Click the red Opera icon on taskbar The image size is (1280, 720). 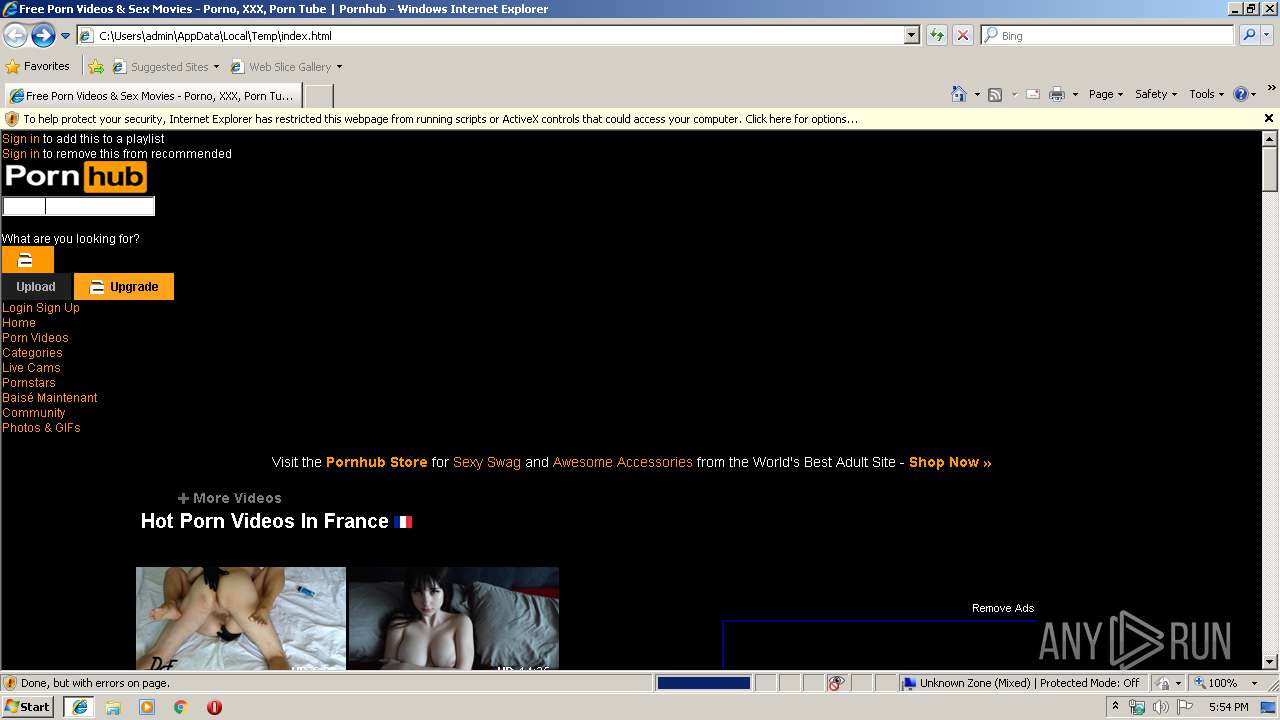pyautogui.click(x=214, y=707)
